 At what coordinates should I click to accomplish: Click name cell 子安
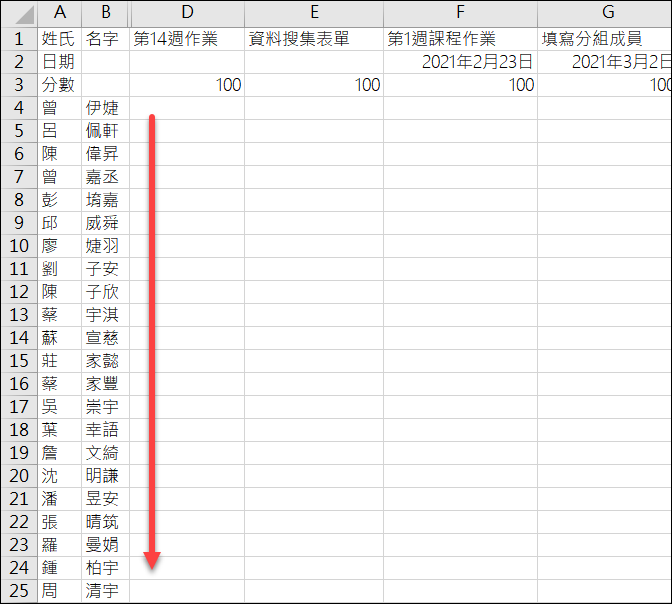(105, 269)
